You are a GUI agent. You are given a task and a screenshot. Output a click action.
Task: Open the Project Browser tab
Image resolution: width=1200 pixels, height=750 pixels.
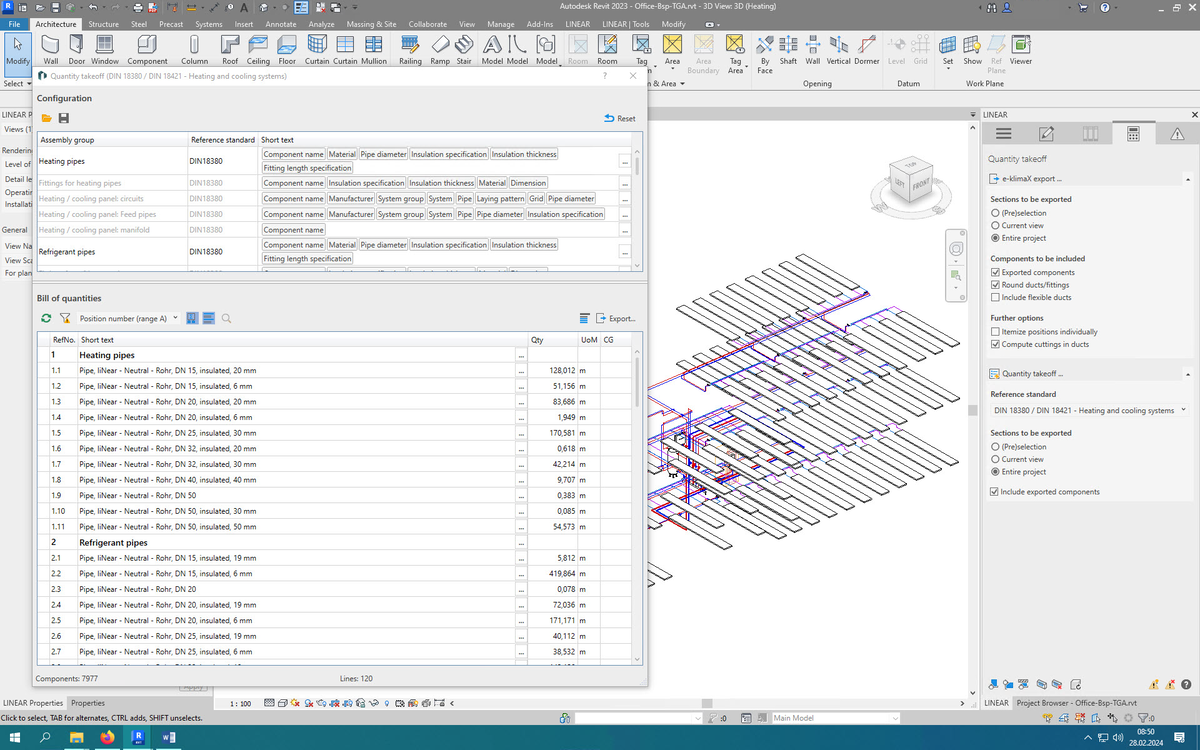tap(1075, 703)
